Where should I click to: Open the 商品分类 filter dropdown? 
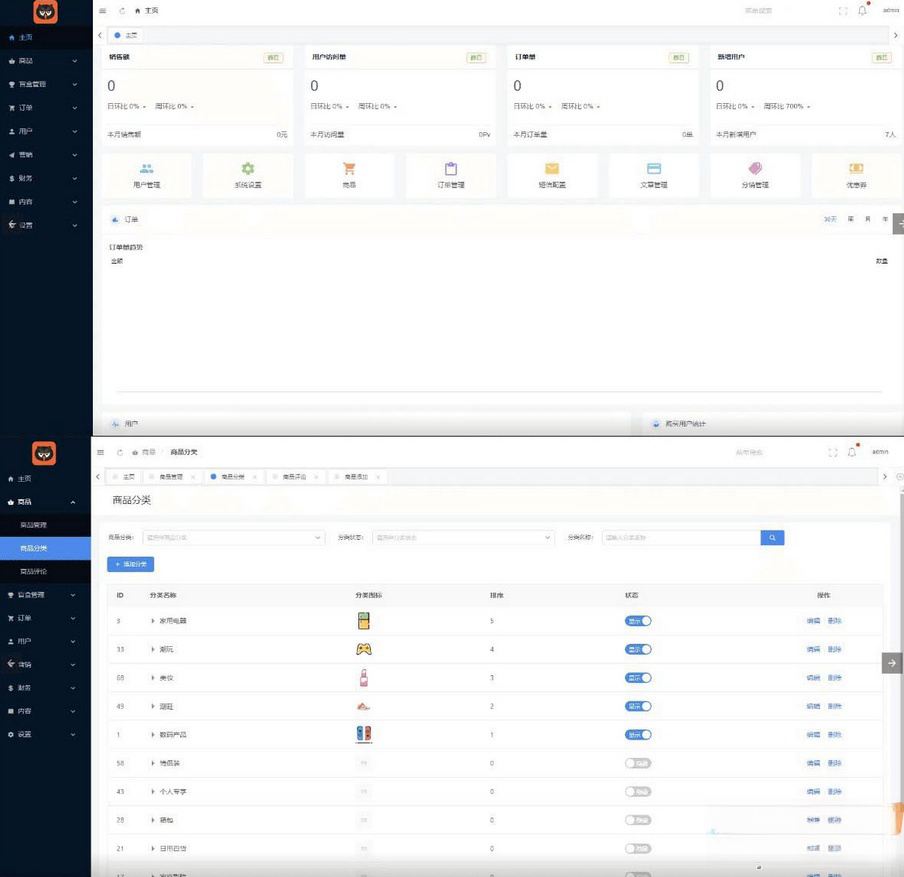234,538
